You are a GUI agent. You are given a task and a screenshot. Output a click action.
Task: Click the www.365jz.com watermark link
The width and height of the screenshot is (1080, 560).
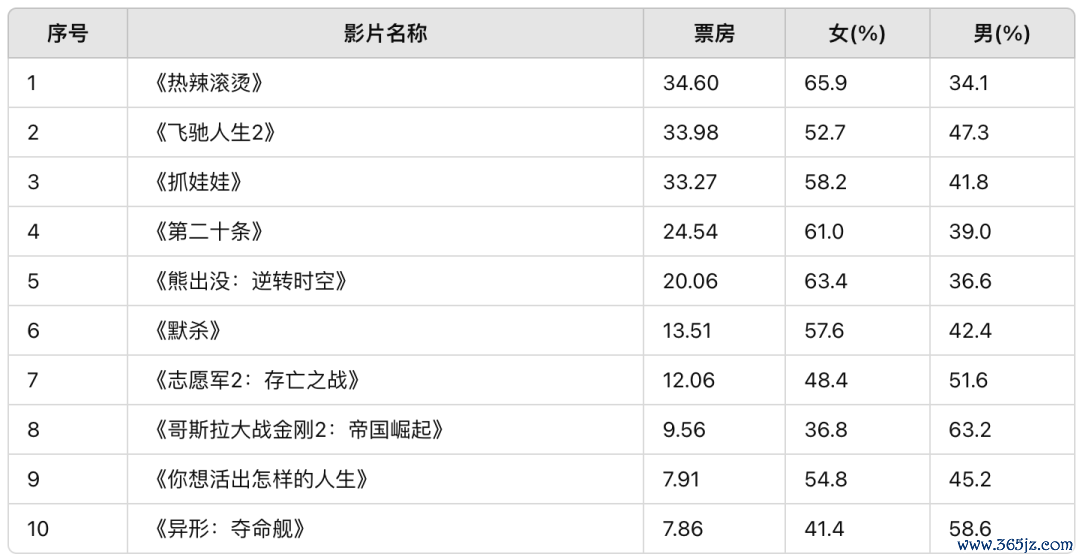pos(1015,545)
